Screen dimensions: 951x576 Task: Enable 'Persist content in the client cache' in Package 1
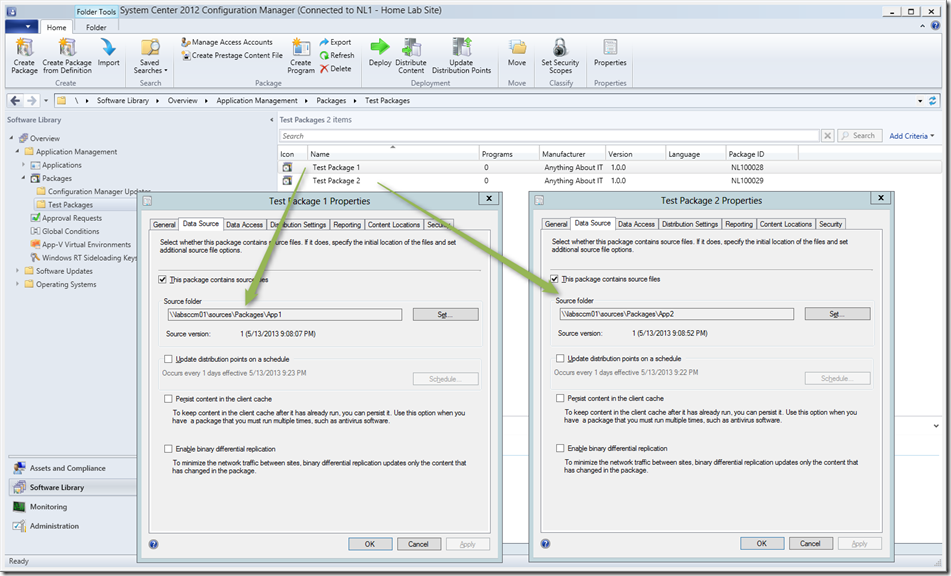(x=168, y=399)
